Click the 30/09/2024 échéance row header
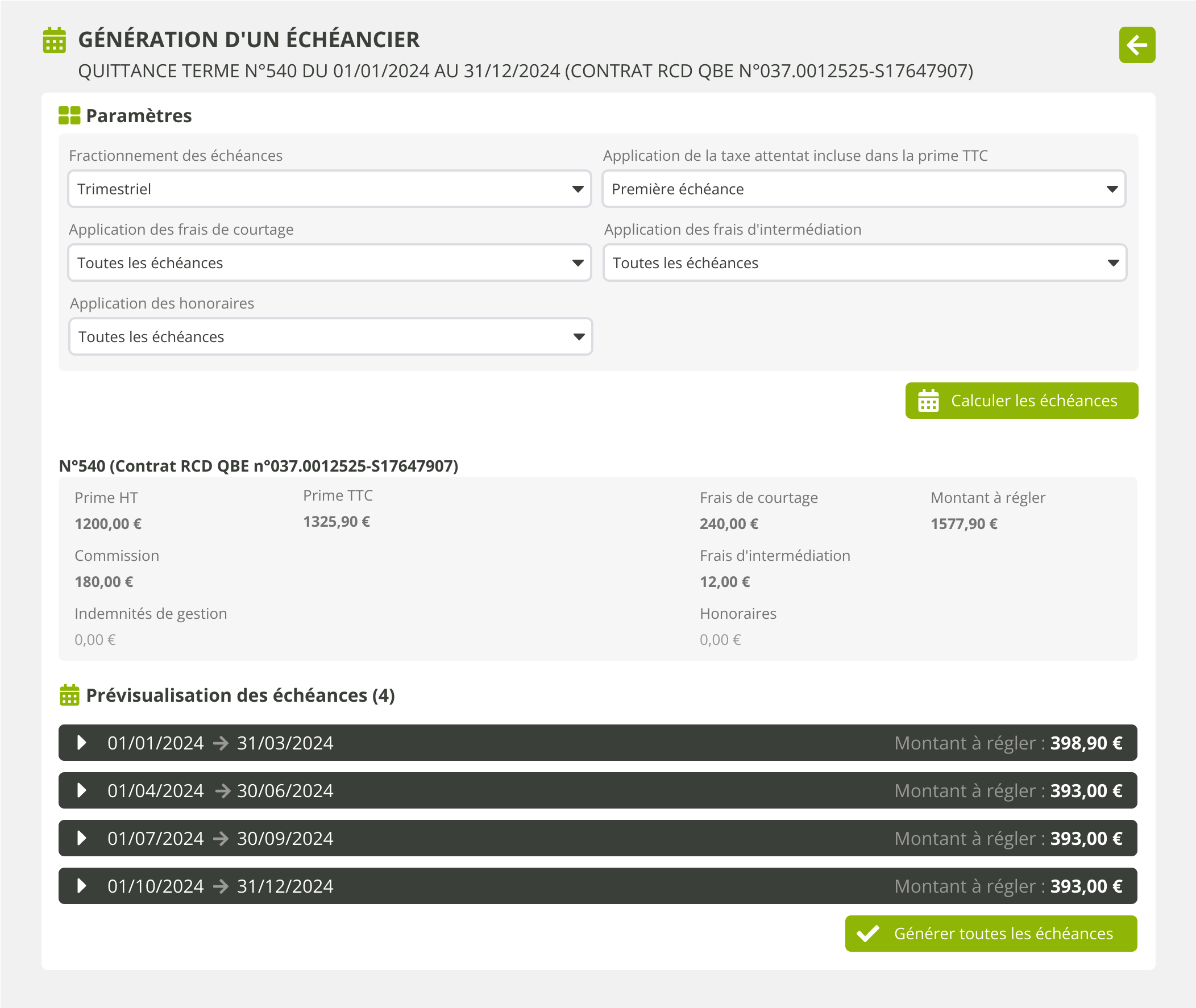 click(285, 838)
